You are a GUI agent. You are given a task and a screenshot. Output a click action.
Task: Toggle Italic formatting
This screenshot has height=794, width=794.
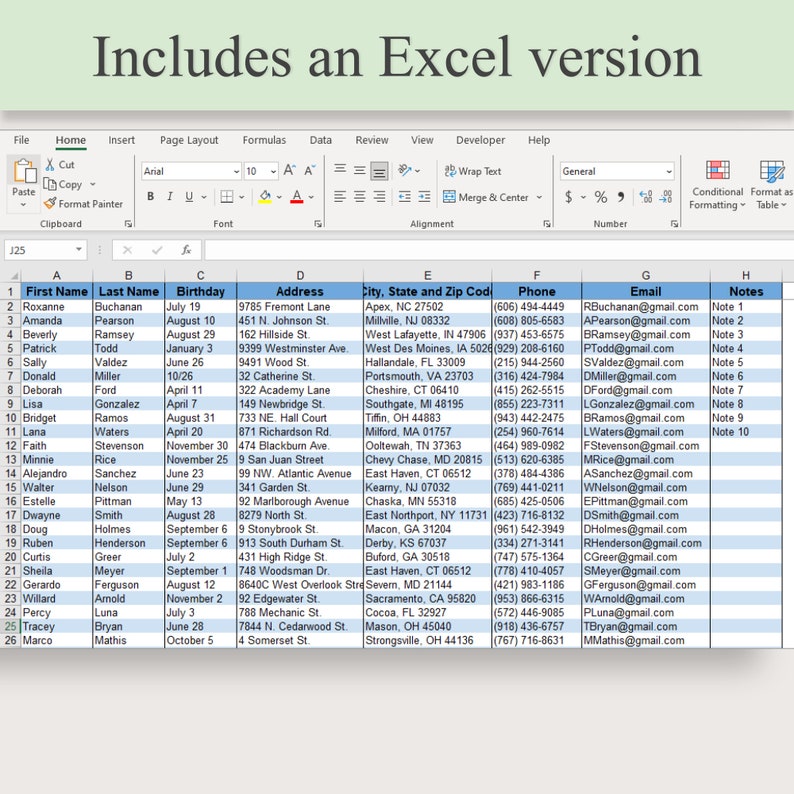pos(170,196)
